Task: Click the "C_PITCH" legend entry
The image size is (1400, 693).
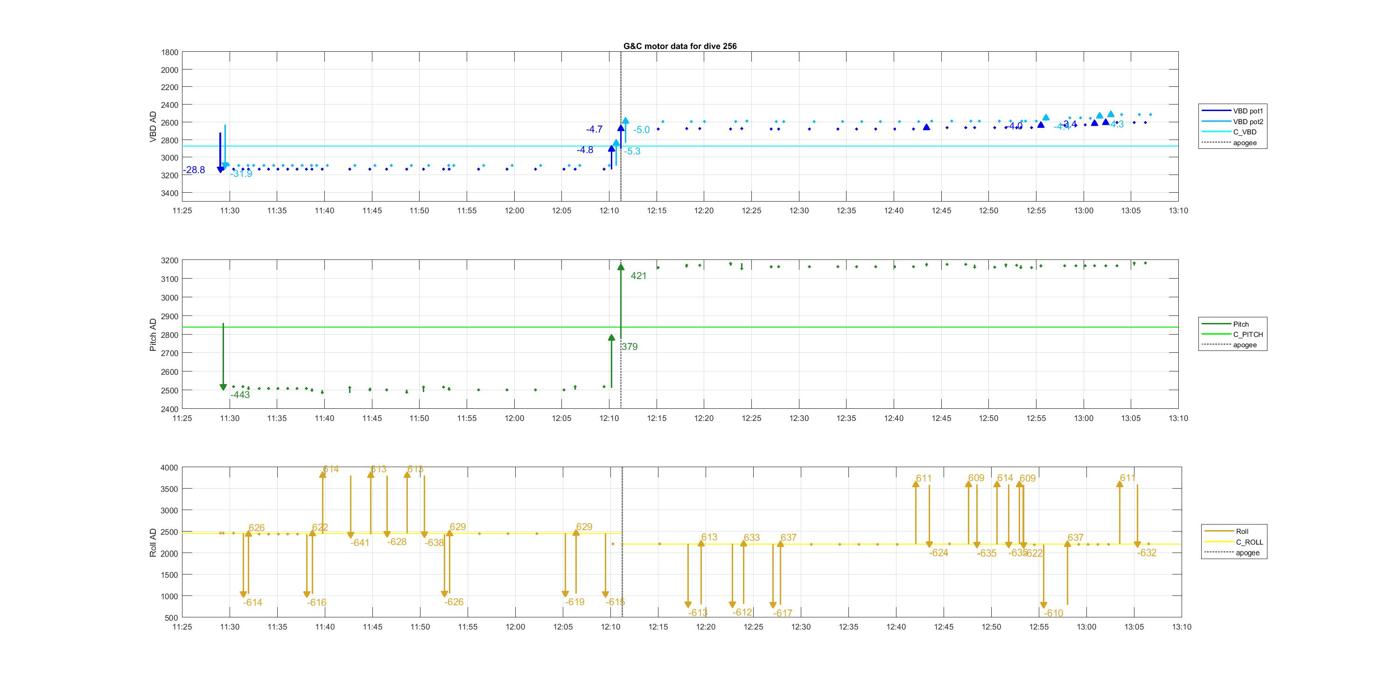Action: (1248, 335)
